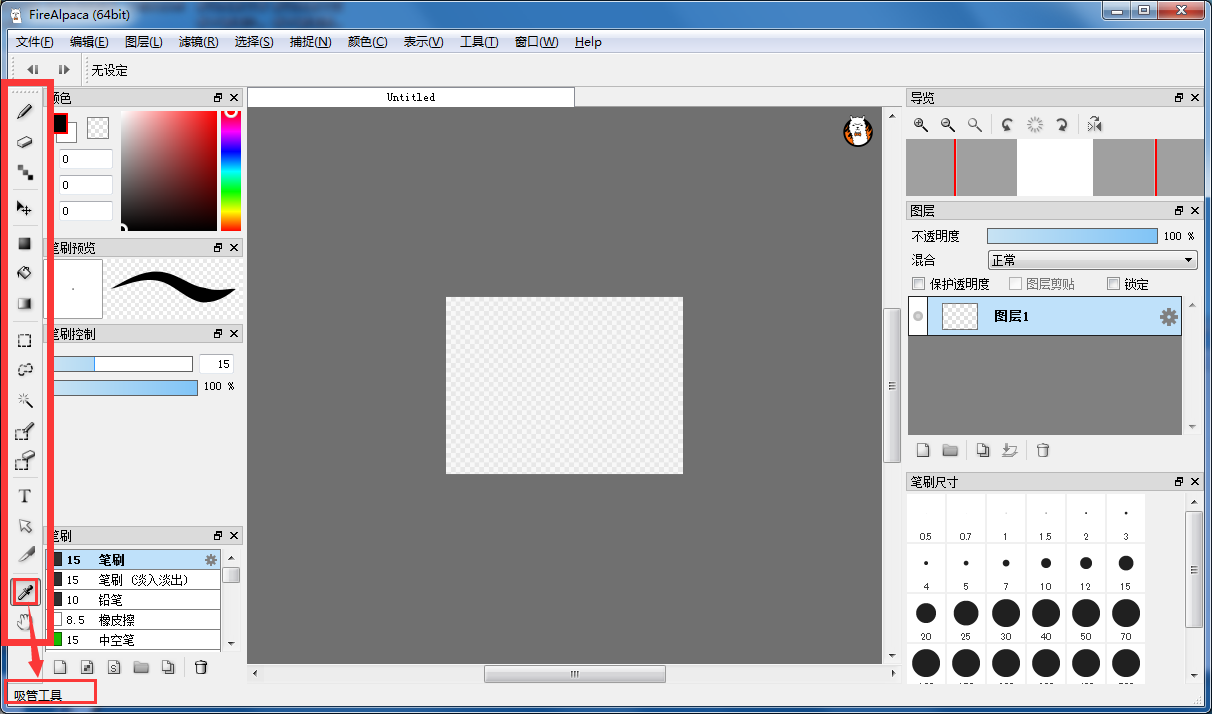This screenshot has height=714, width=1212.
Task: Check the 保护透明度 option
Action: coord(918,283)
